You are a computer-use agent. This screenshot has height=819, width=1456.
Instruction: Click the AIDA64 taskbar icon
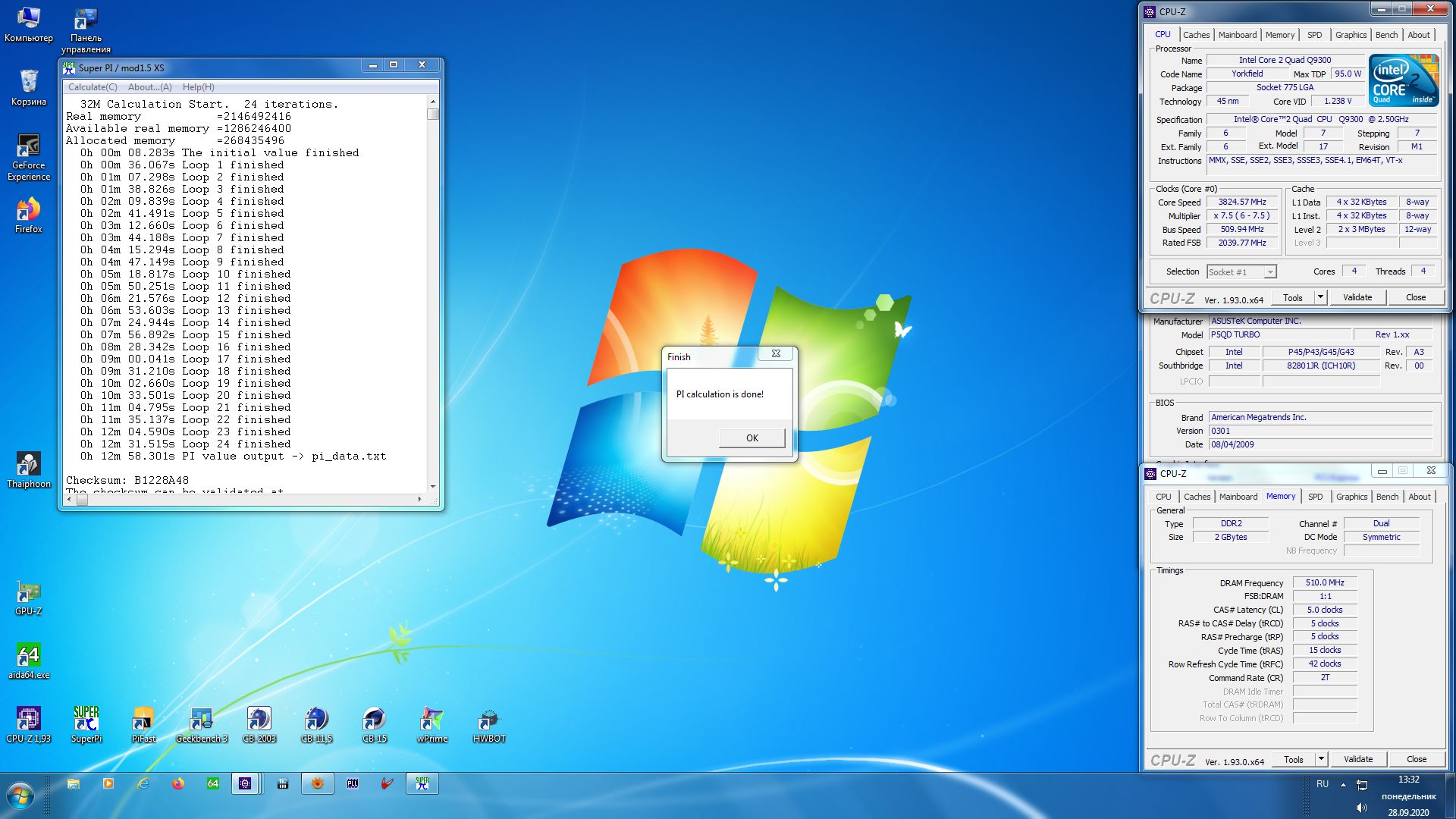tap(213, 783)
